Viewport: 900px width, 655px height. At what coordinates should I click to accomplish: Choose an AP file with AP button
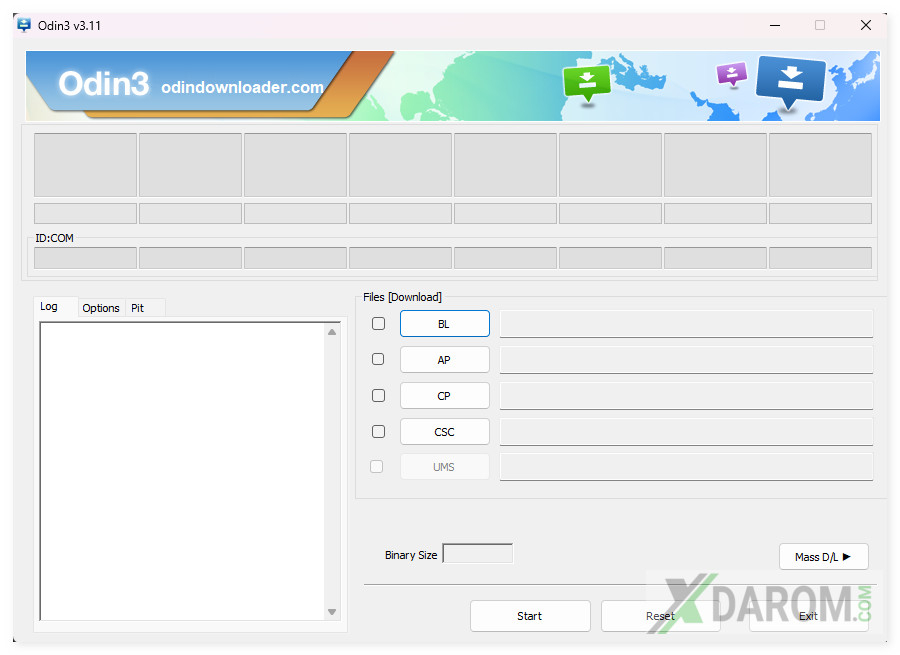[444, 360]
